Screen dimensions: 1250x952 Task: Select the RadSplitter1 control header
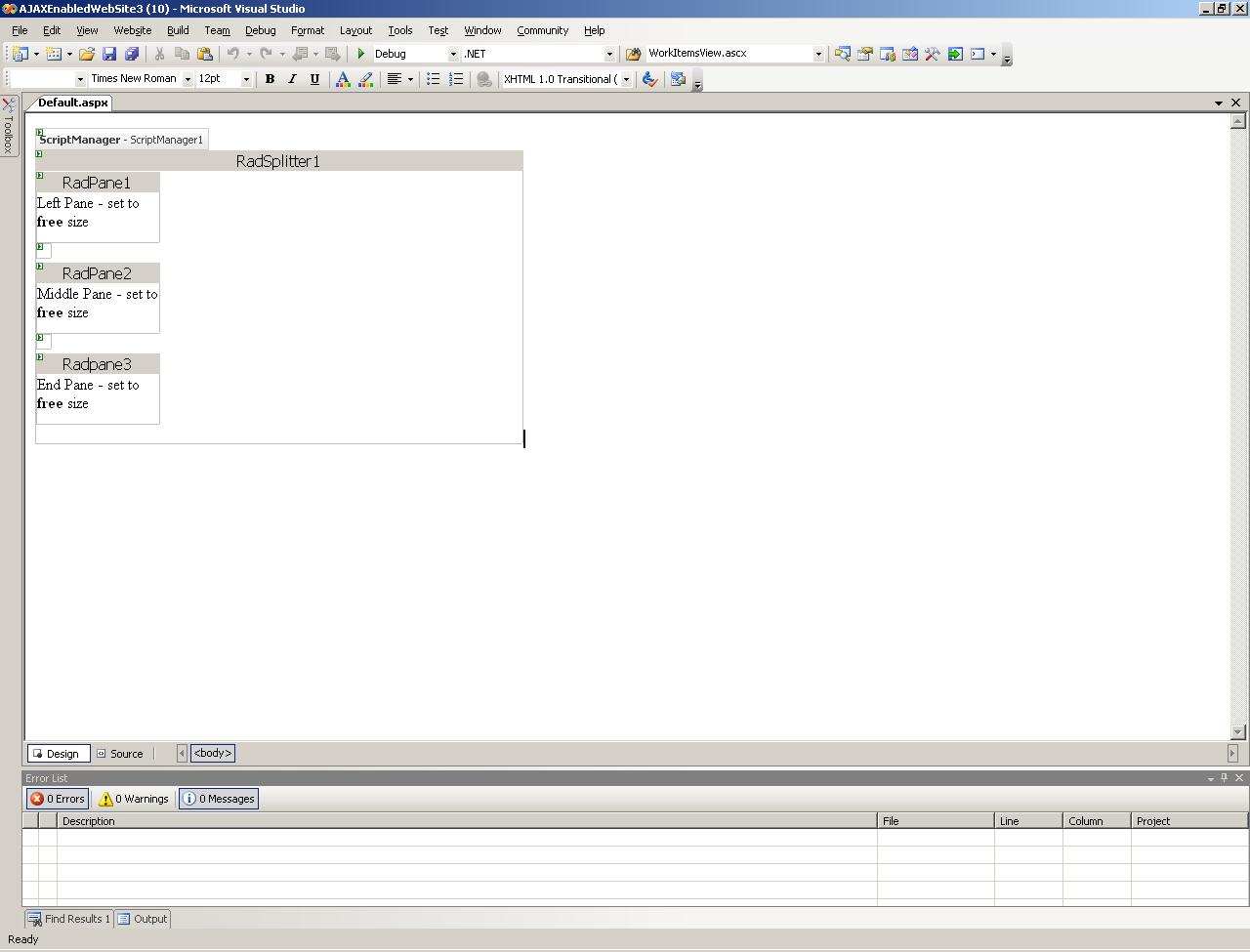[279, 161]
